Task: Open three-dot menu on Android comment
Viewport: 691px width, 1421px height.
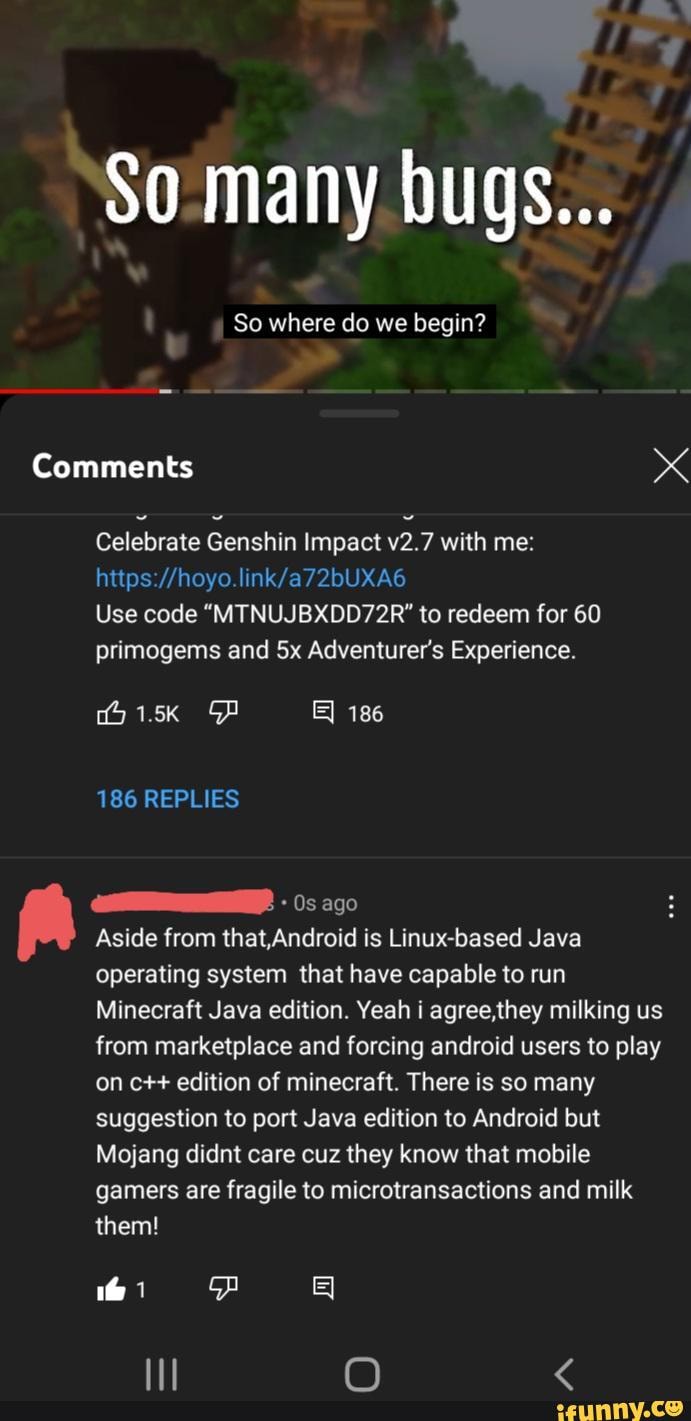Action: [x=670, y=906]
